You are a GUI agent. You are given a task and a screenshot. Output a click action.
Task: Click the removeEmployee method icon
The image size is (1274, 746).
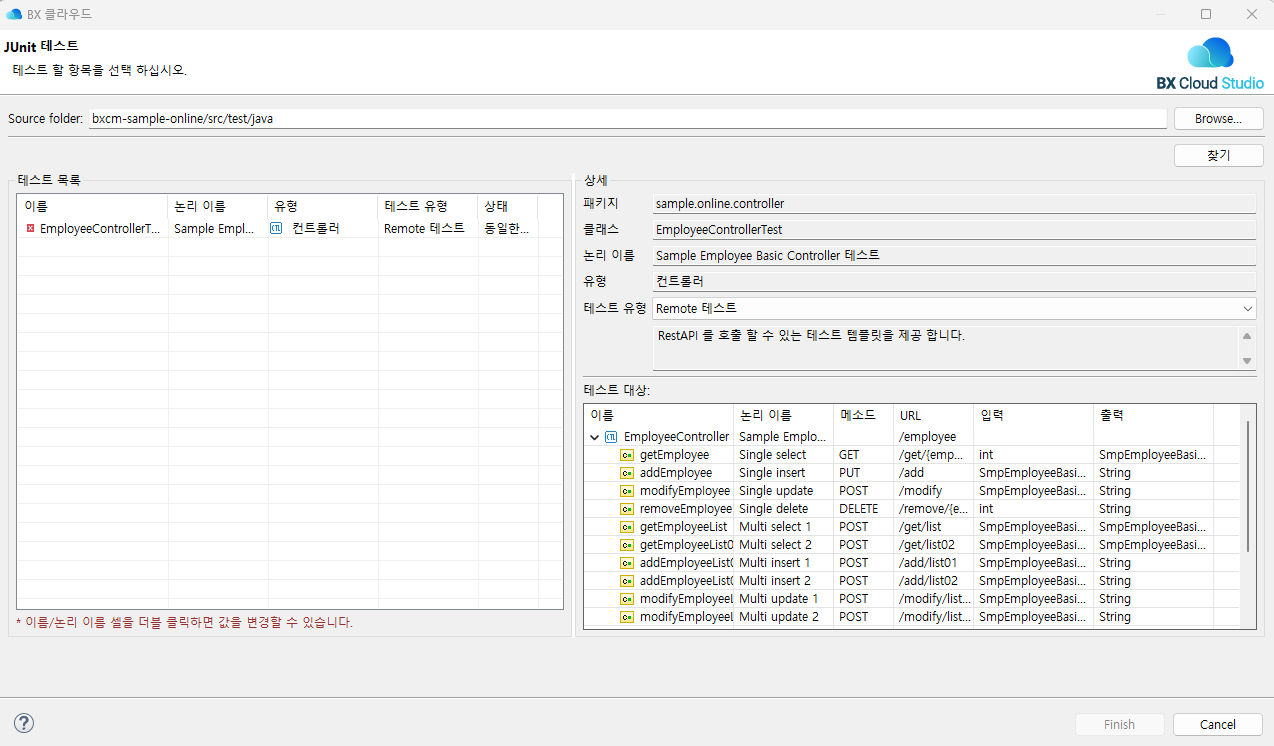click(627, 509)
